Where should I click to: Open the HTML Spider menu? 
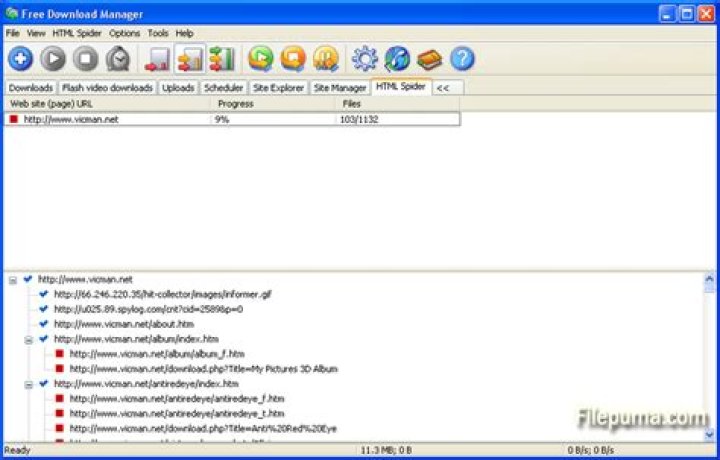click(77, 33)
